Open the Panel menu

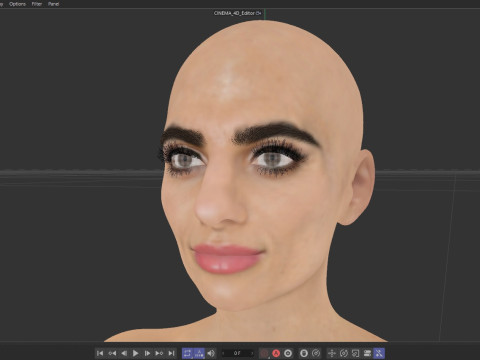pos(53,4)
